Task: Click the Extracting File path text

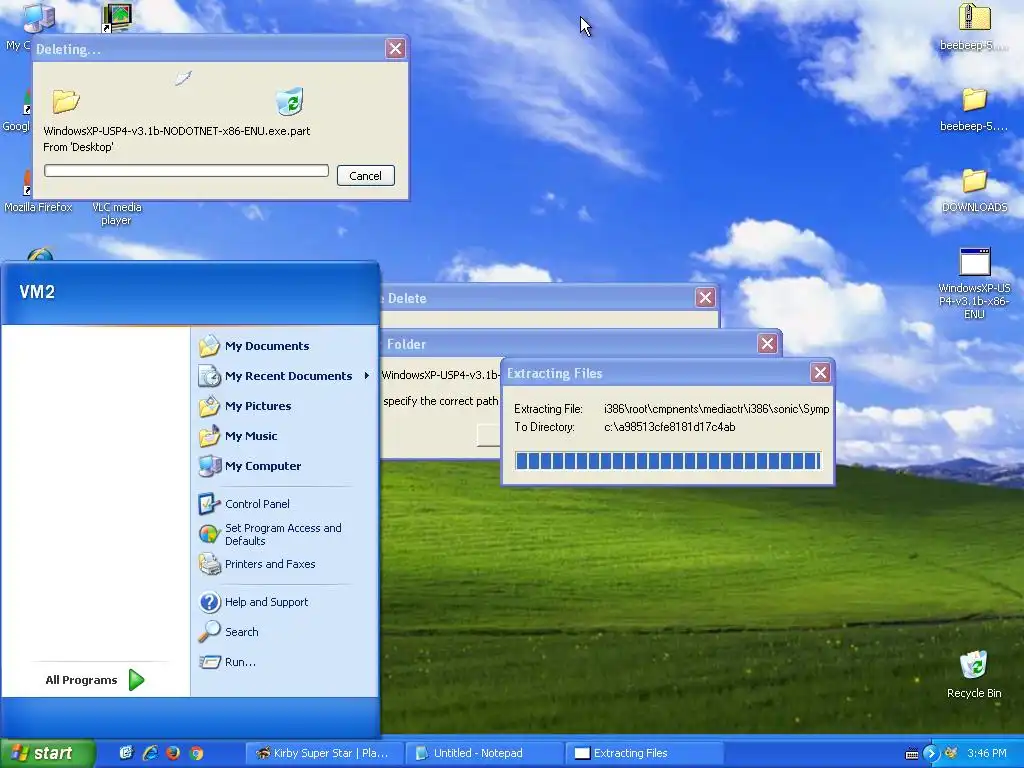Action: click(716, 409)
